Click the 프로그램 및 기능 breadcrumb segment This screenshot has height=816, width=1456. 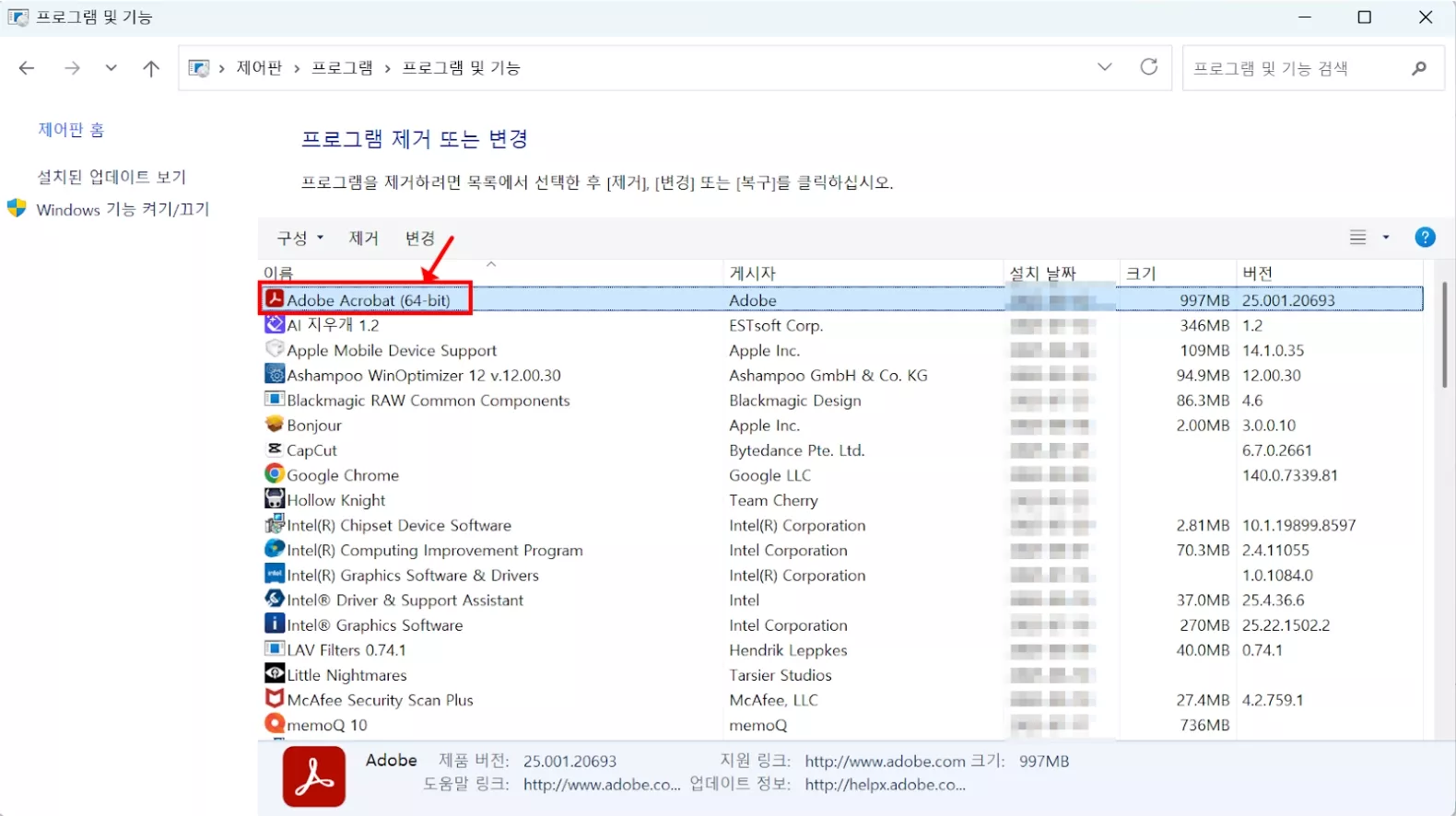(x=461, y=68)
